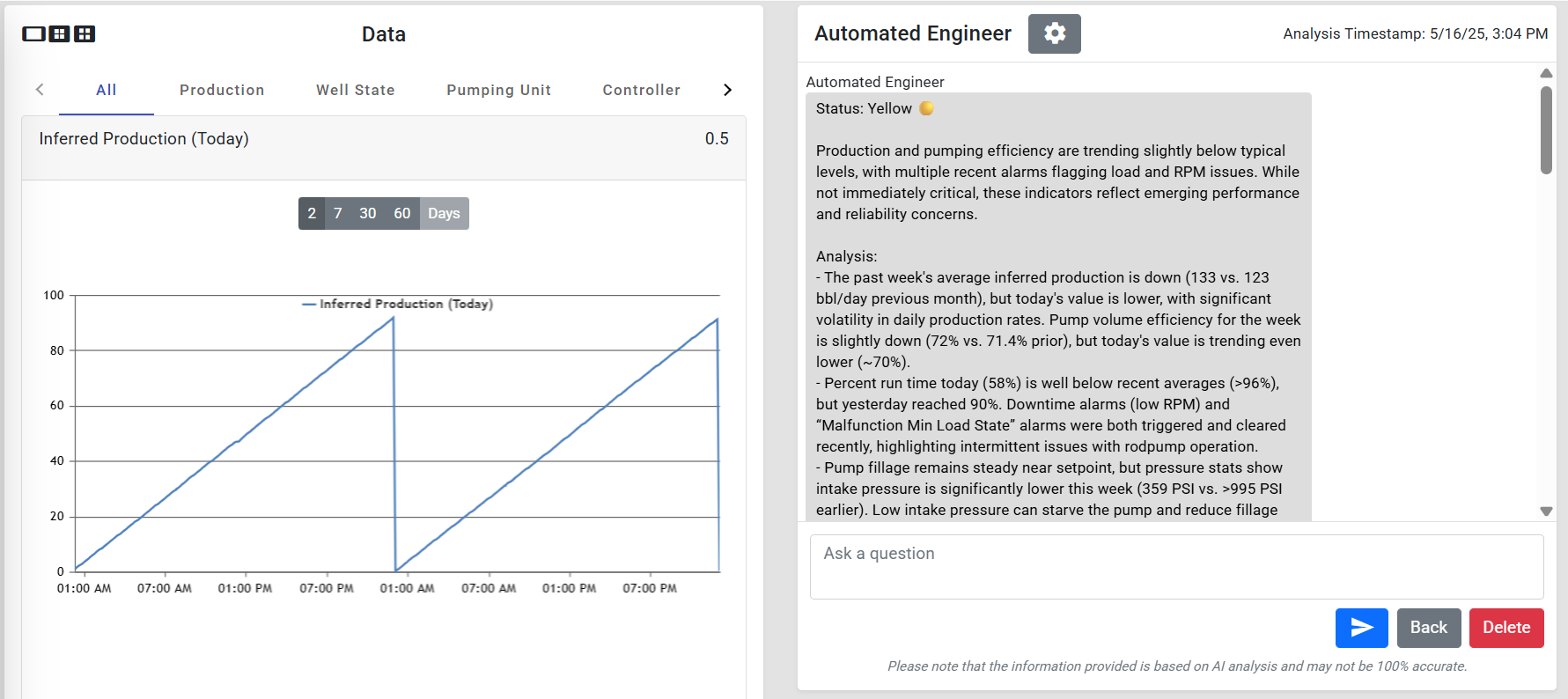
Task: Click the Back button
Action: pyautogui.click(x=1429, y=628)
